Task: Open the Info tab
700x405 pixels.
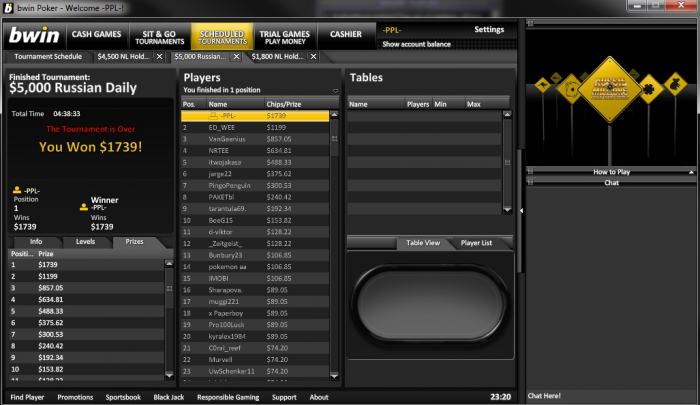Action: click(36, 242)
